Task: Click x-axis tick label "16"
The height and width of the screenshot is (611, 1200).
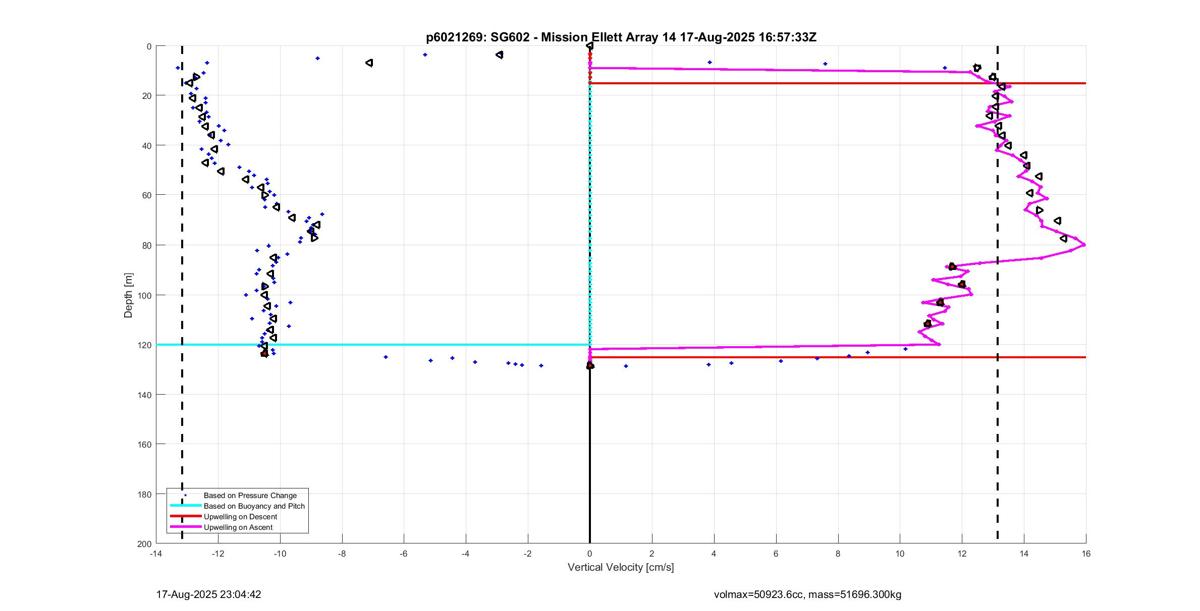Action: tap(1086, 553)
